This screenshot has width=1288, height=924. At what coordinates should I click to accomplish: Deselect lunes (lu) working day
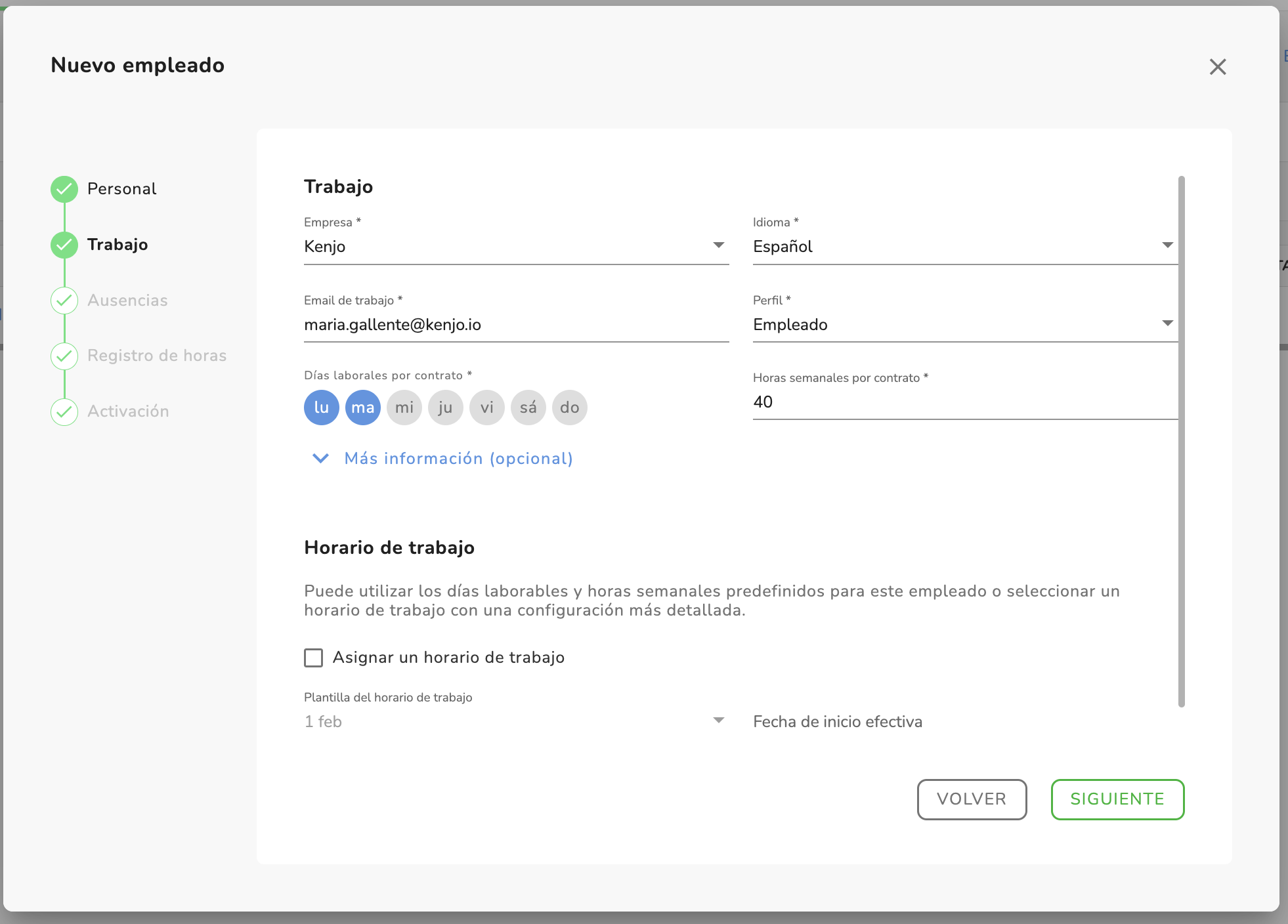[x=322, y=408]
